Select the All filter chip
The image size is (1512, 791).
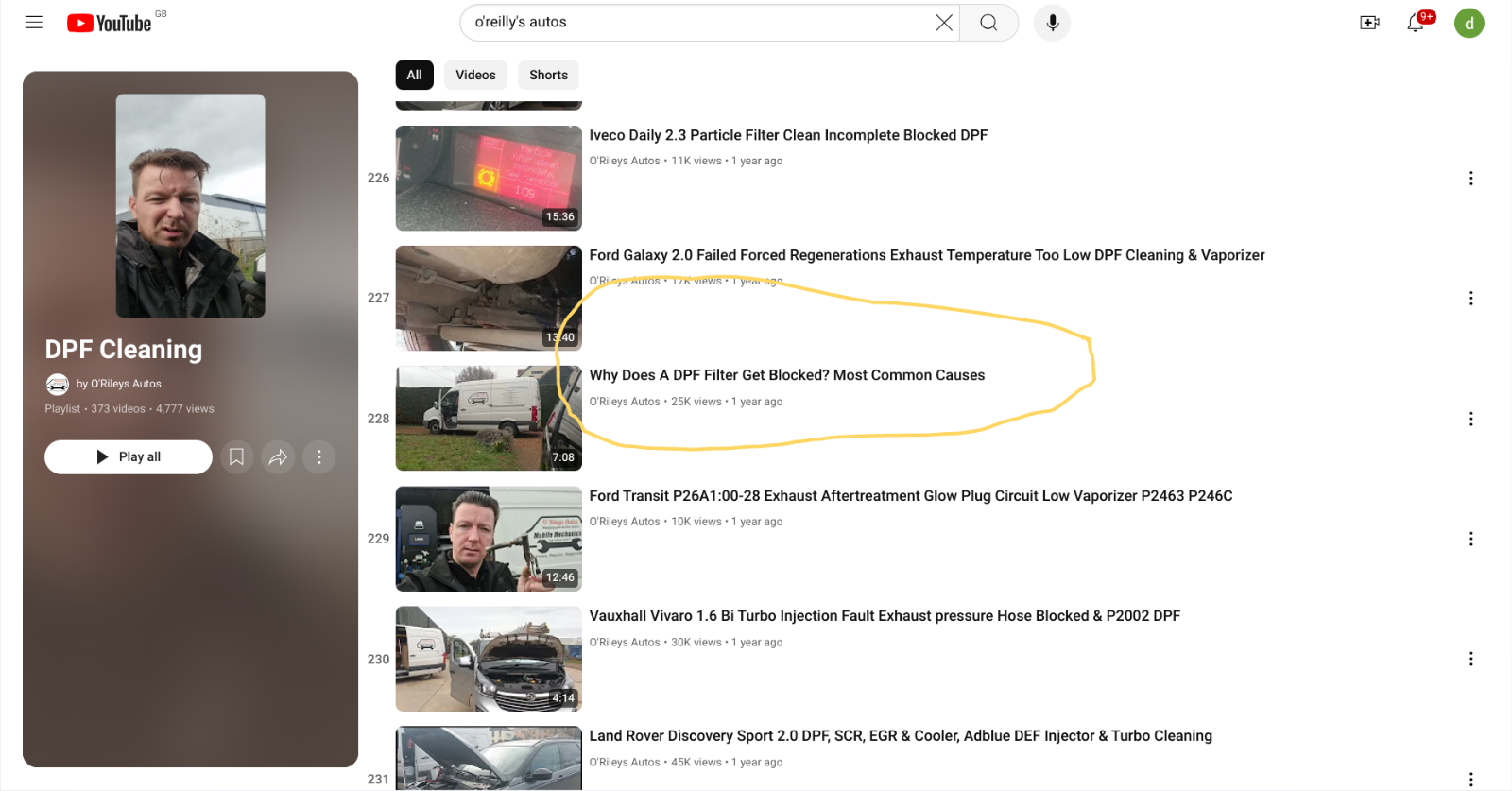pyautogui.click(x=414, y=75)
